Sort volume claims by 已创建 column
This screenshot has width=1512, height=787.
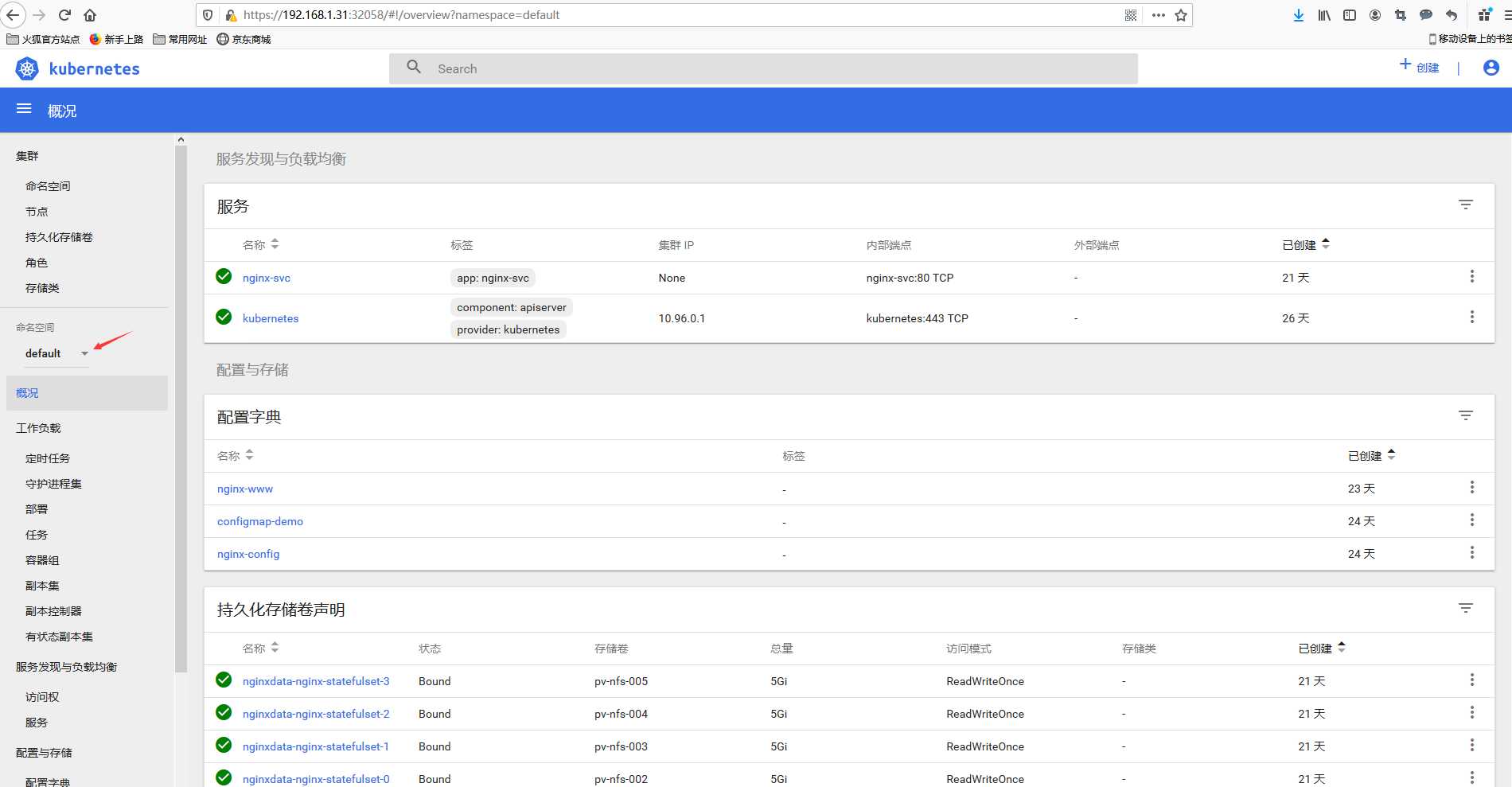1322,649
